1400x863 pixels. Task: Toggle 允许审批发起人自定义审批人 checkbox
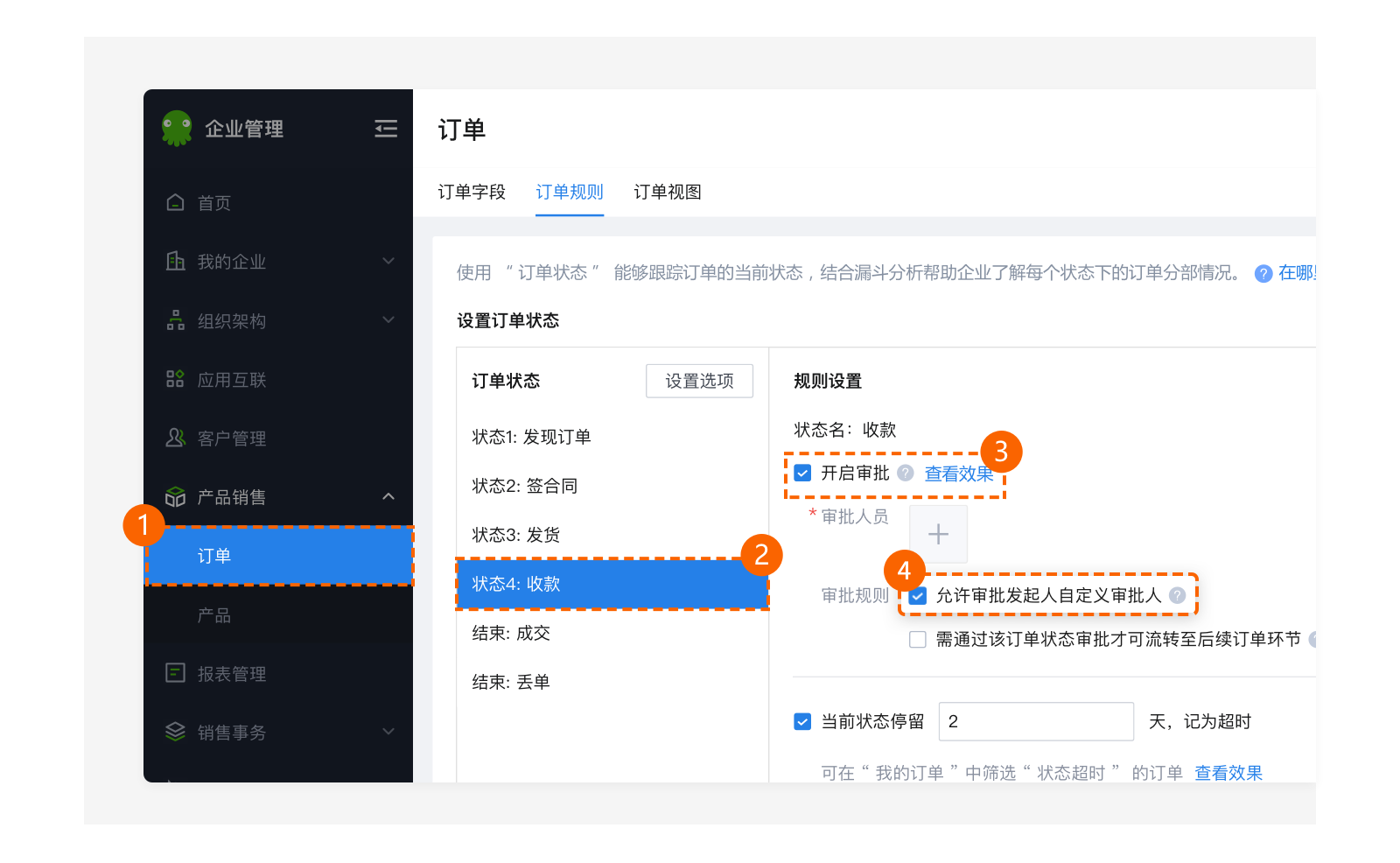pyautogui.click(x=918, y=596)
